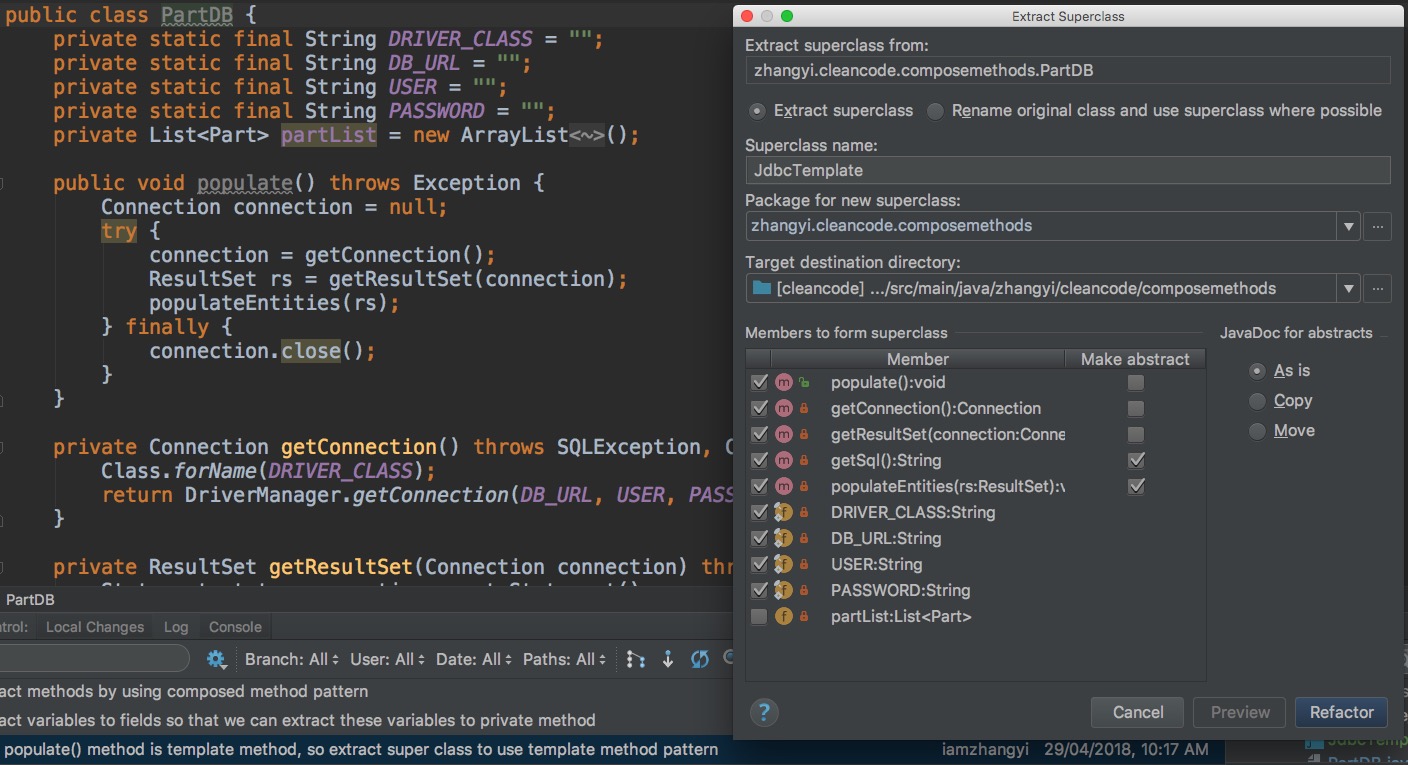Enable Make abstract for getConnection()
The height and width of the screenshot is (765, 1408).
point(1135,408)
